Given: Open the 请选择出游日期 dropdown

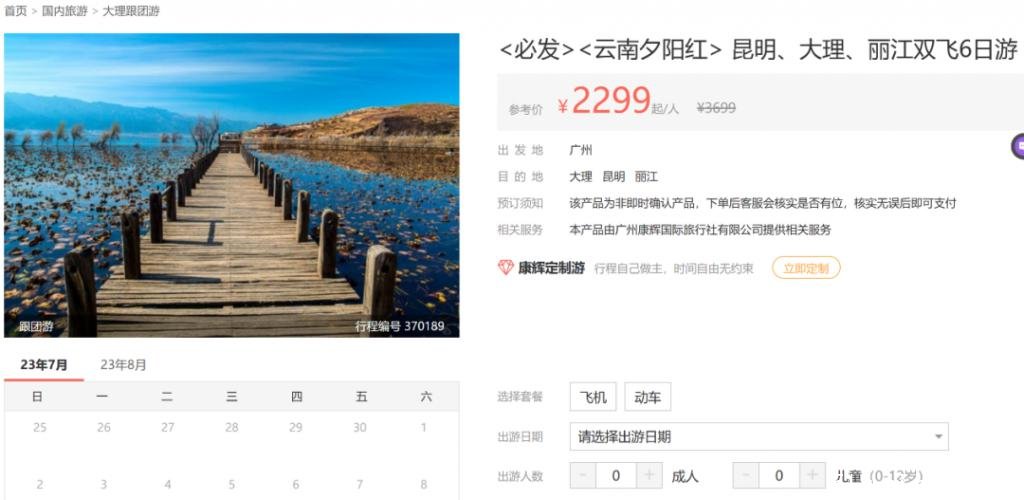Looking at the screenshot, I should coord(759,437).
